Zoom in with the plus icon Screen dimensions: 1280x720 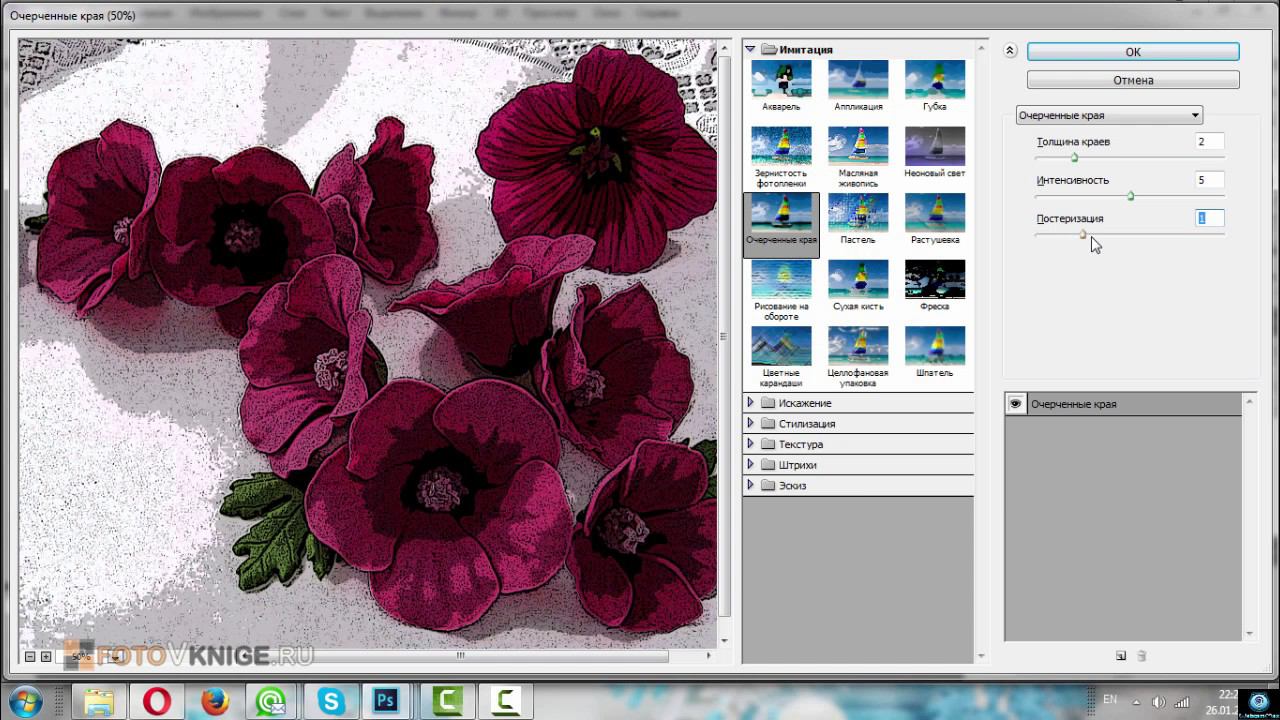(x=46, y=657)
